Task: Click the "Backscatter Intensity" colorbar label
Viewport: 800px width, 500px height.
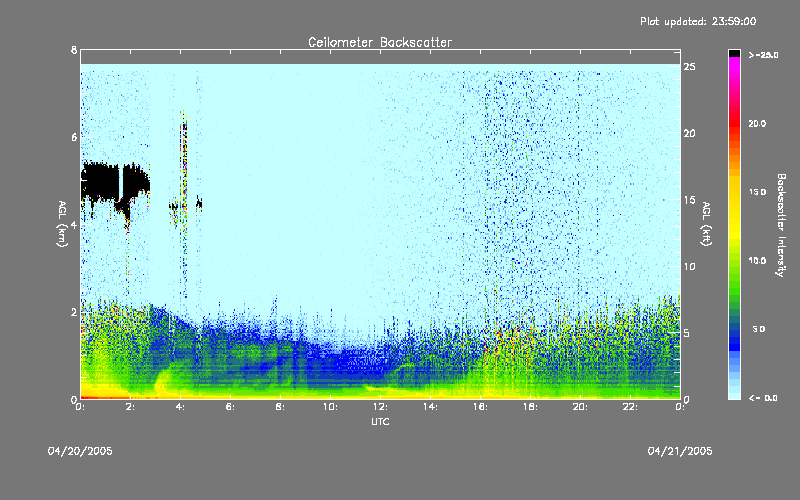Action: coord(781,225)
